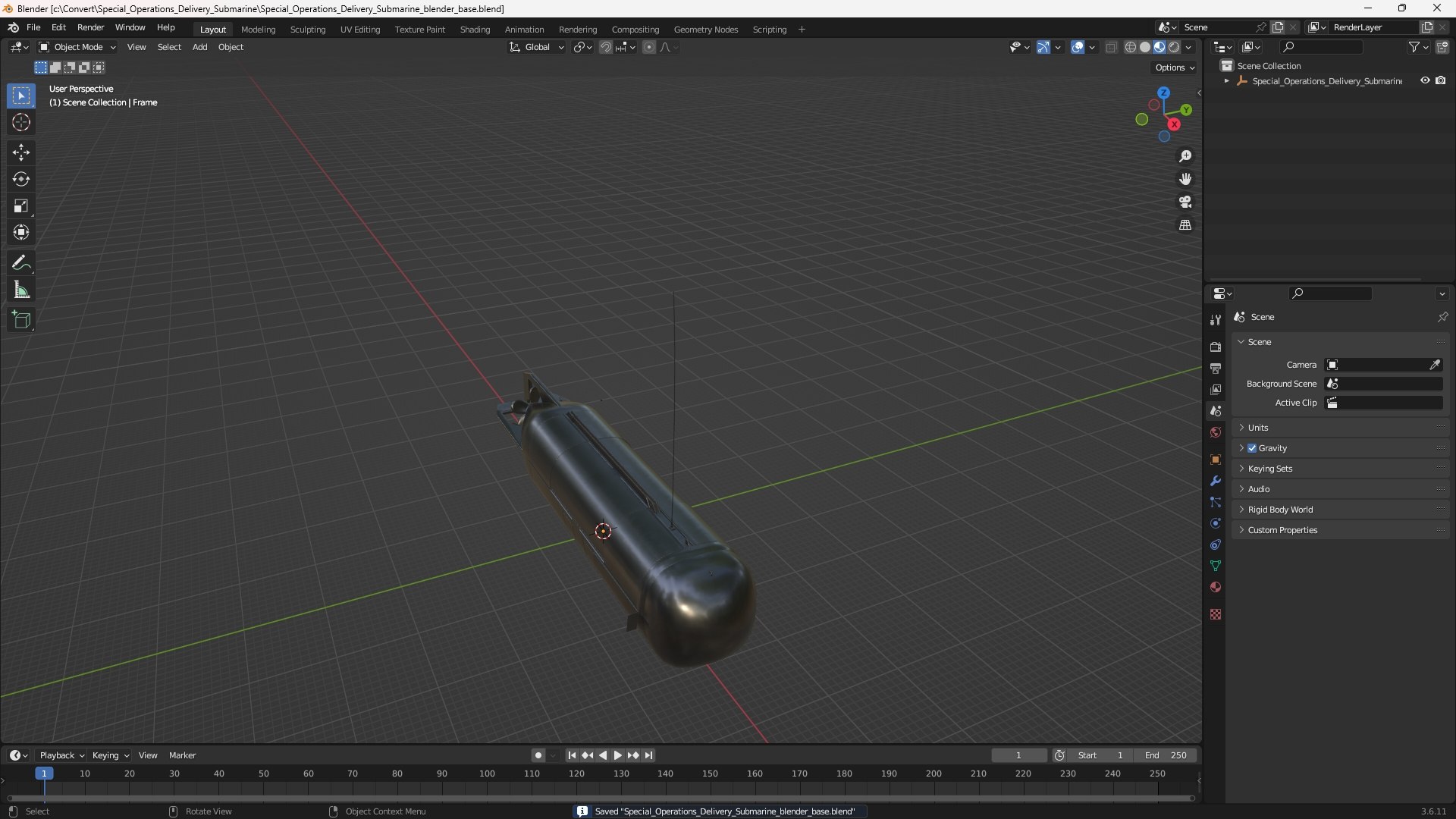Select the Measure tool

(x=21, y=290)
